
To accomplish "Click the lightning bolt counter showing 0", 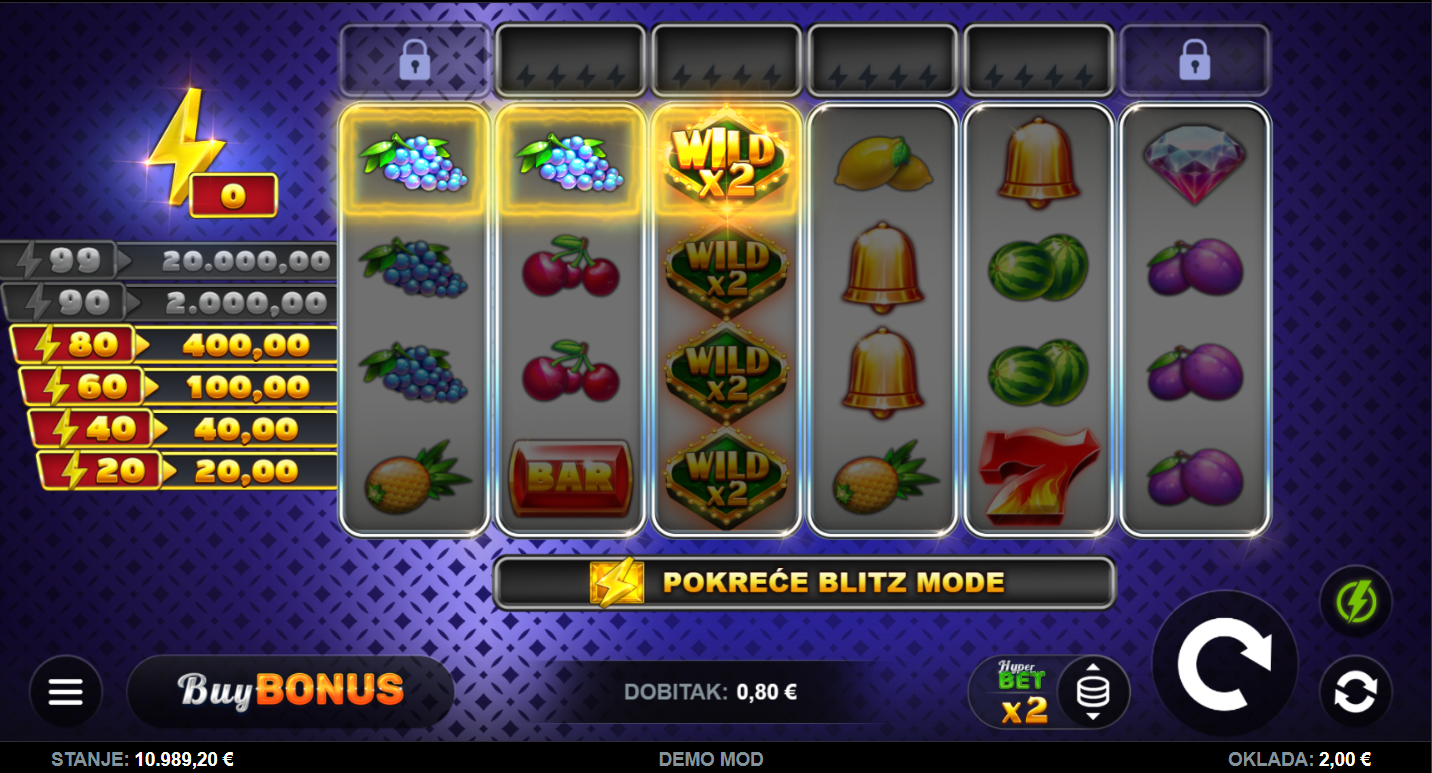I will (232, 196).
